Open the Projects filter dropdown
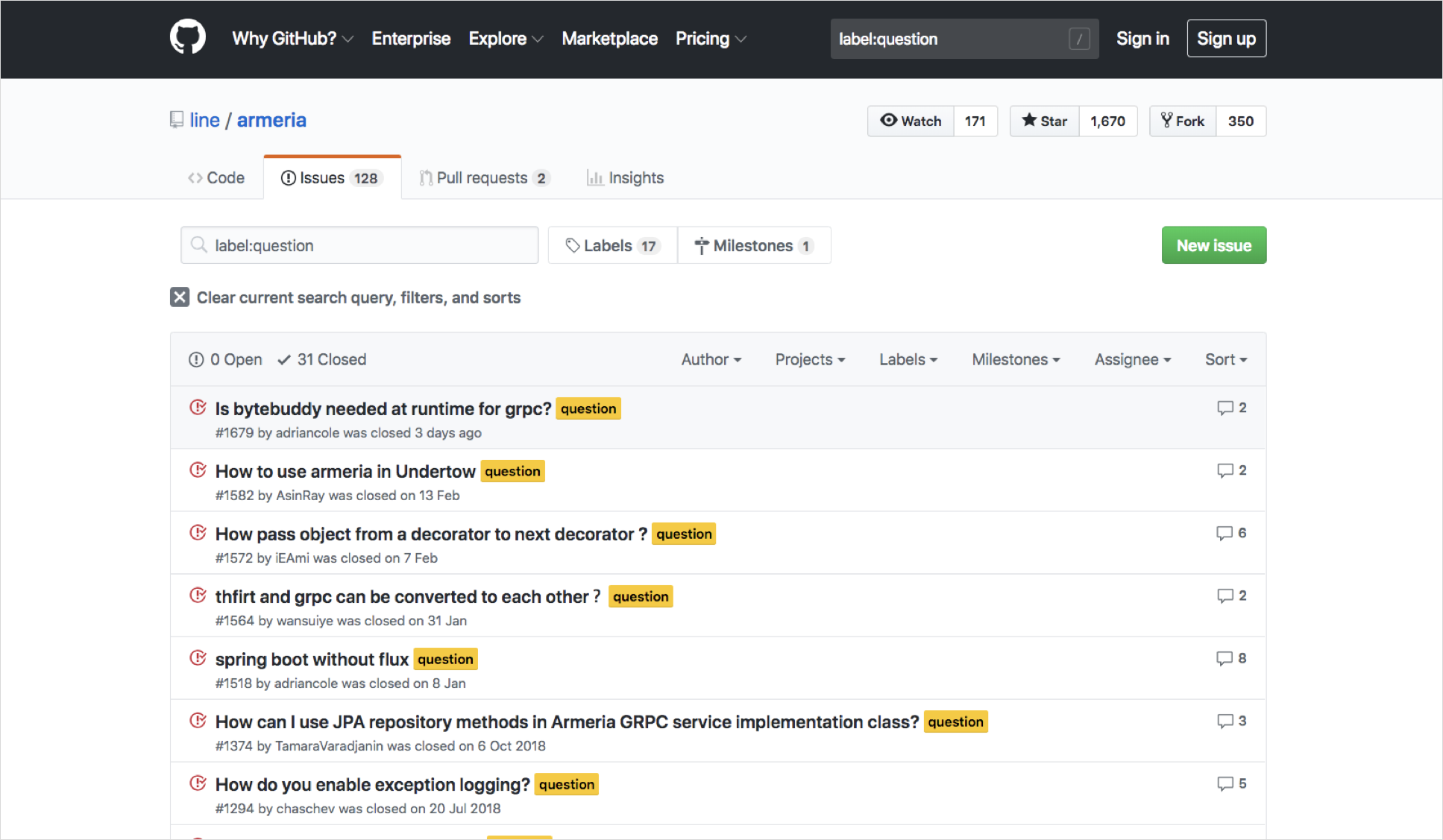 (810, 359)
